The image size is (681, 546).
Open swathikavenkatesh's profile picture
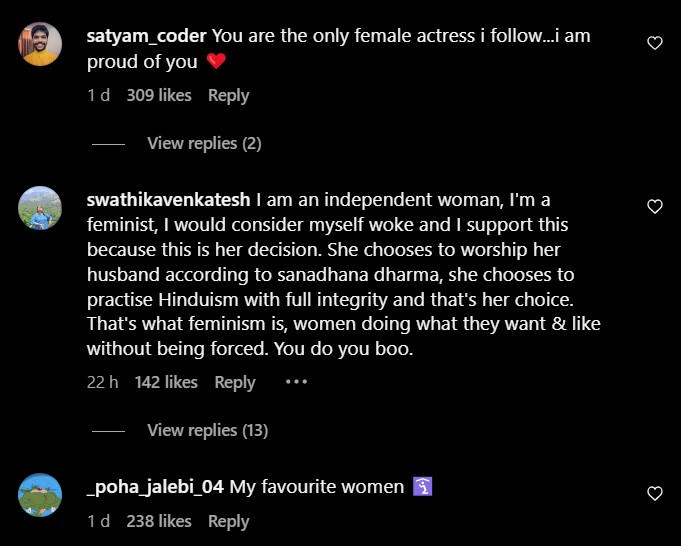click(41, 208)
